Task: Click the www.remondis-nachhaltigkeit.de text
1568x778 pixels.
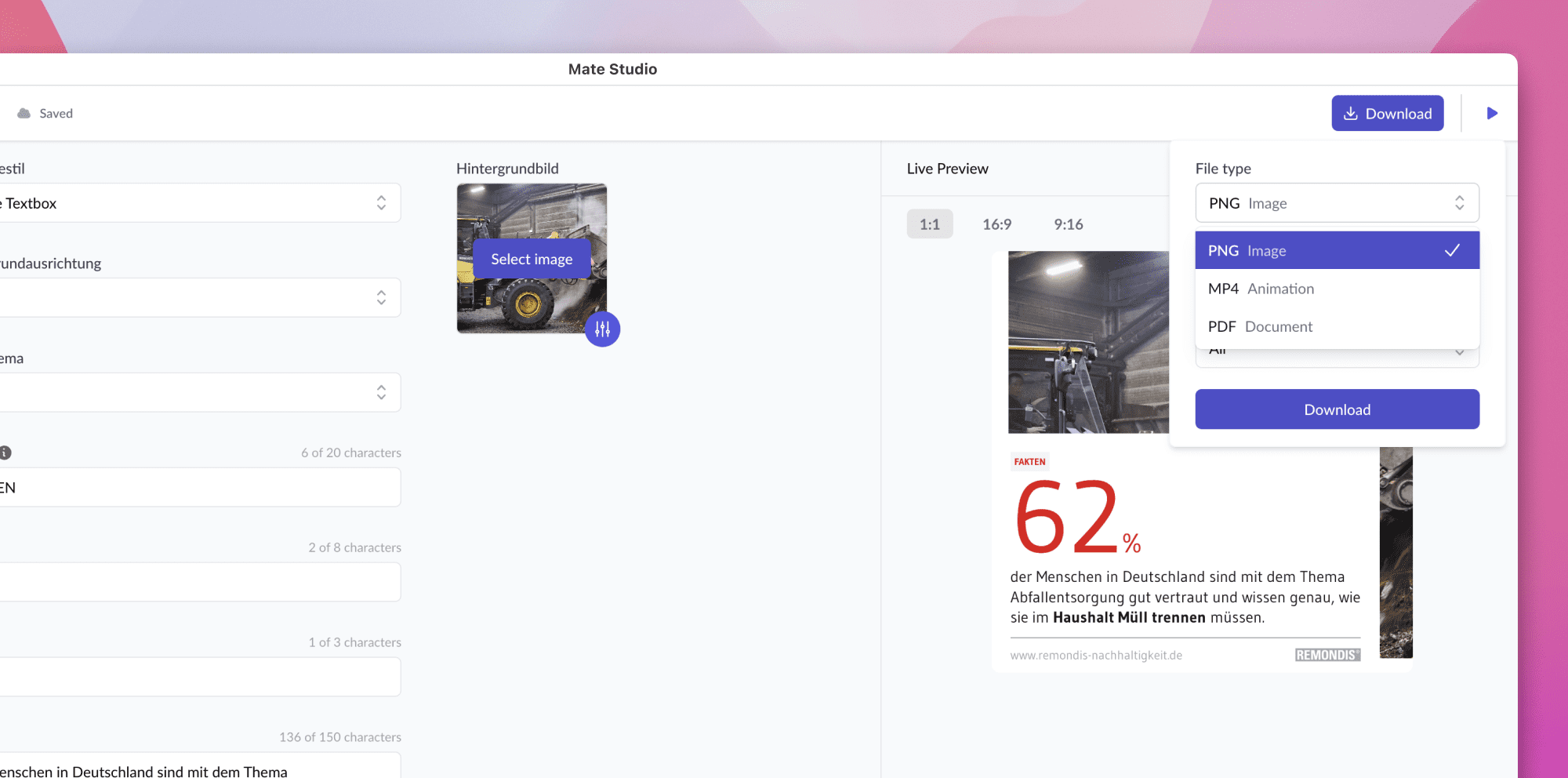Action: [1096, 656]
